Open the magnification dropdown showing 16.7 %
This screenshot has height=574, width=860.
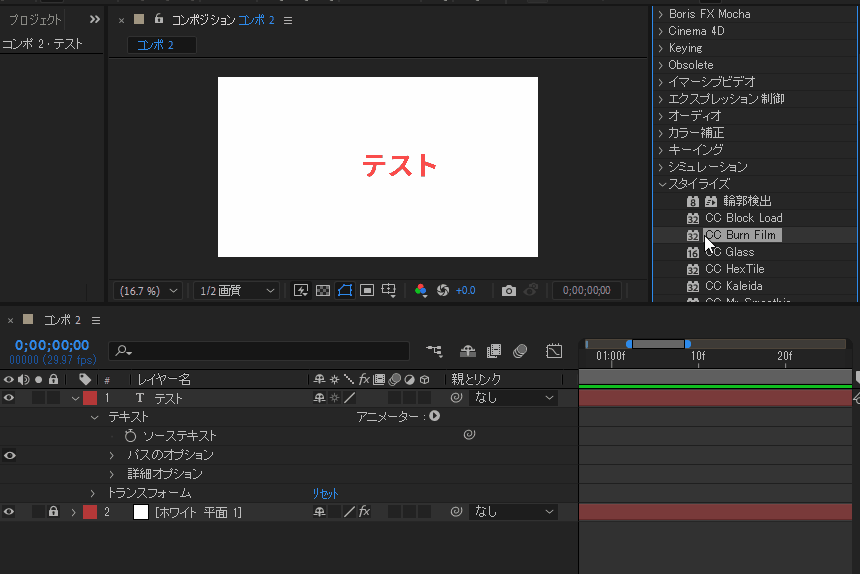(148, 291)
